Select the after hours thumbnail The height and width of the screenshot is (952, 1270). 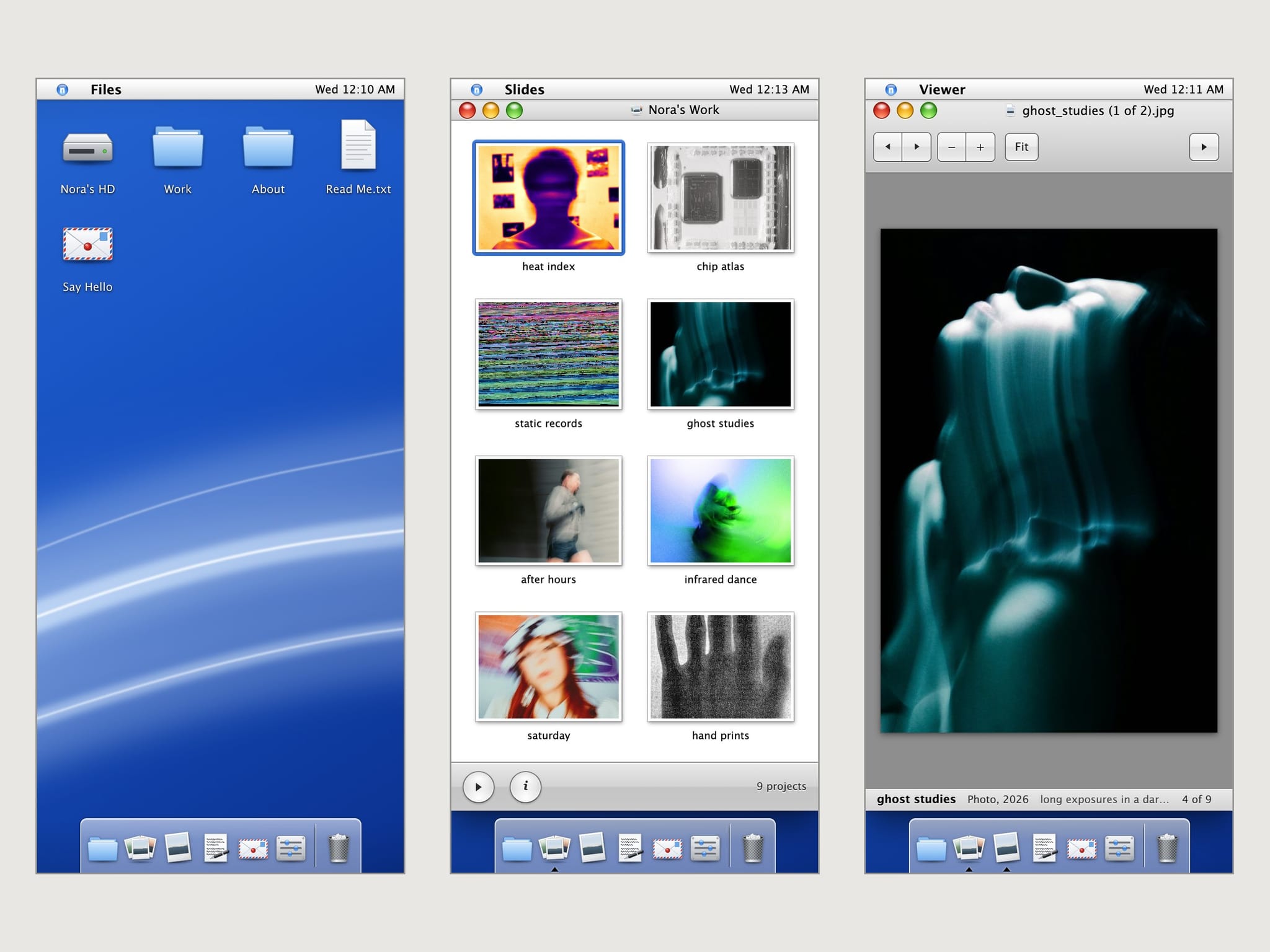coord(548,511)
